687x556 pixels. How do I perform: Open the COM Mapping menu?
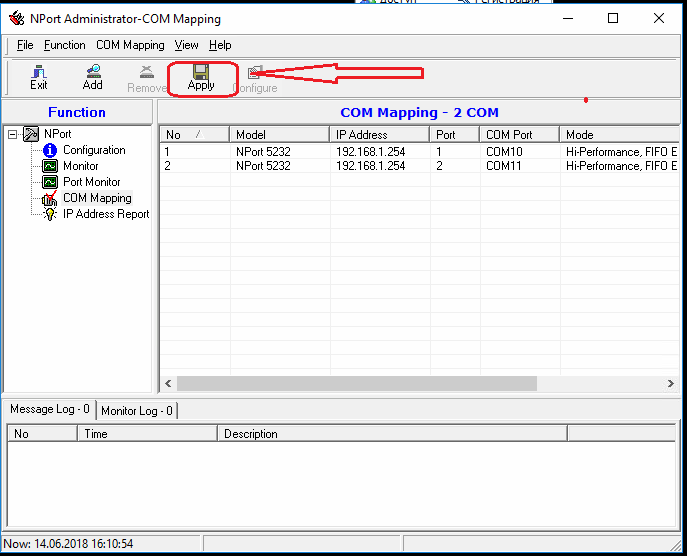click(130, 45)
